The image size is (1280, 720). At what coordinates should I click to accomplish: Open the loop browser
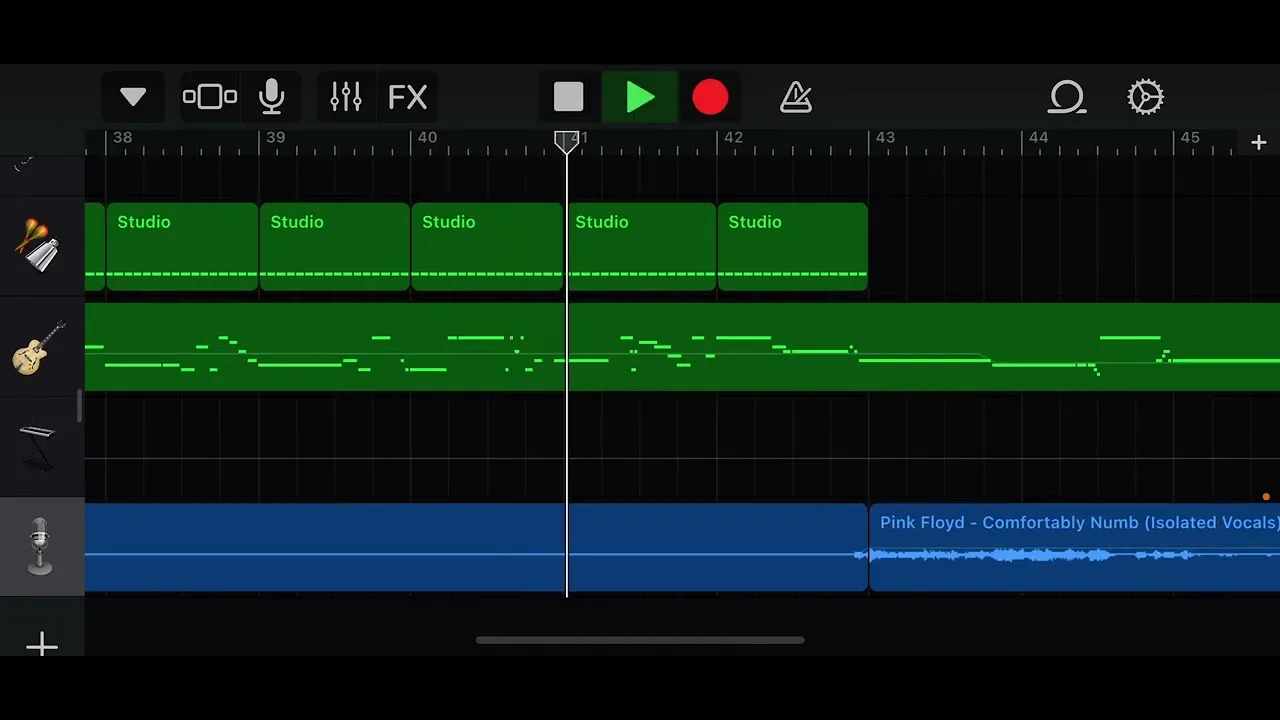click(1067, 97)
